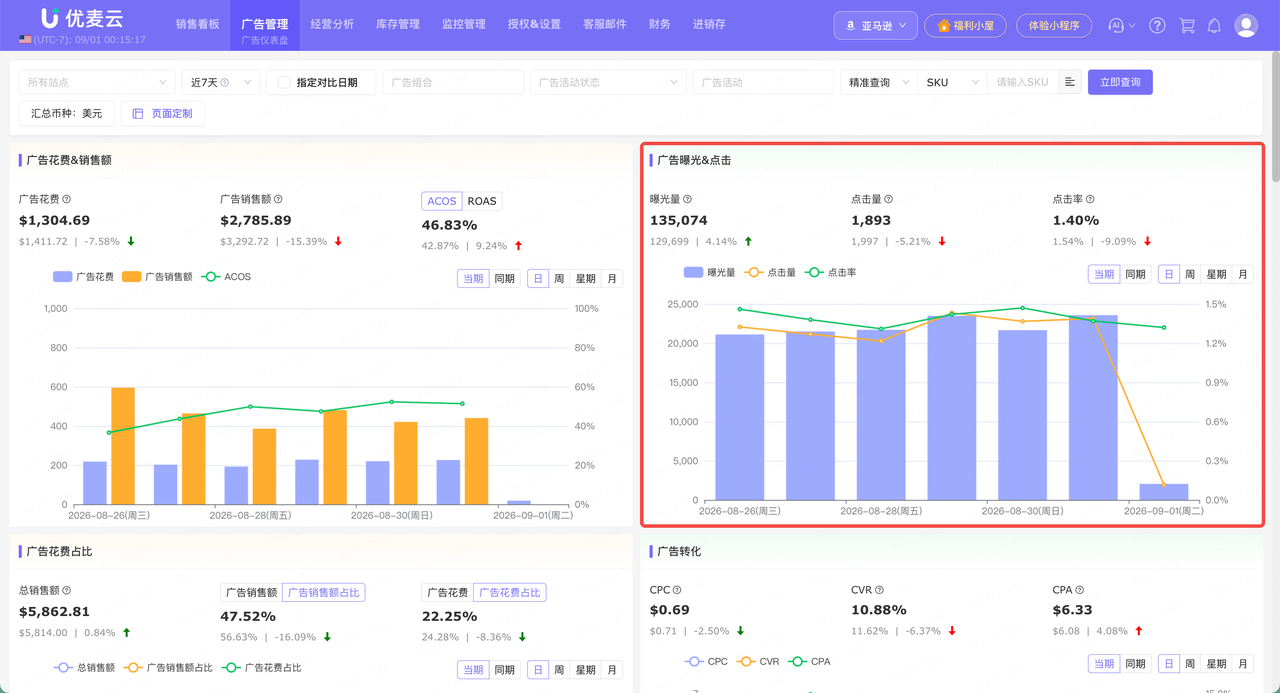Click the 页面定制 layout icon
The image size is (1280, 693).
138,114
